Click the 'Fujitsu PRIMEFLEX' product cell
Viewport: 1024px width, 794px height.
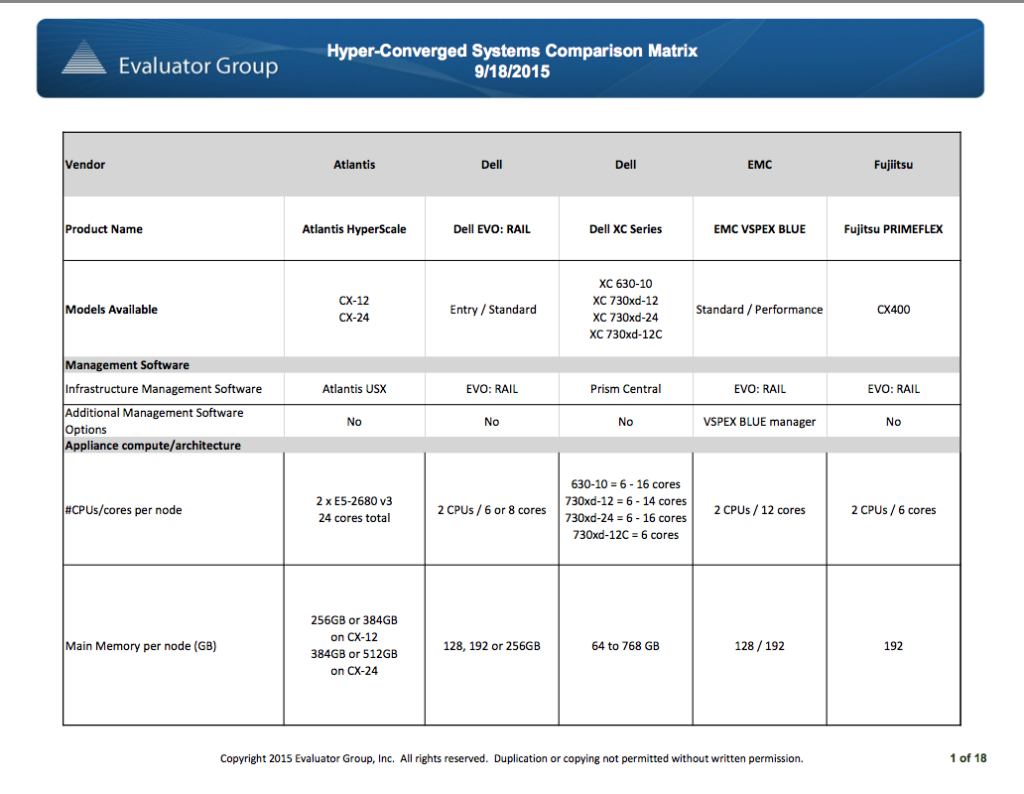click(x=893, y=229)
